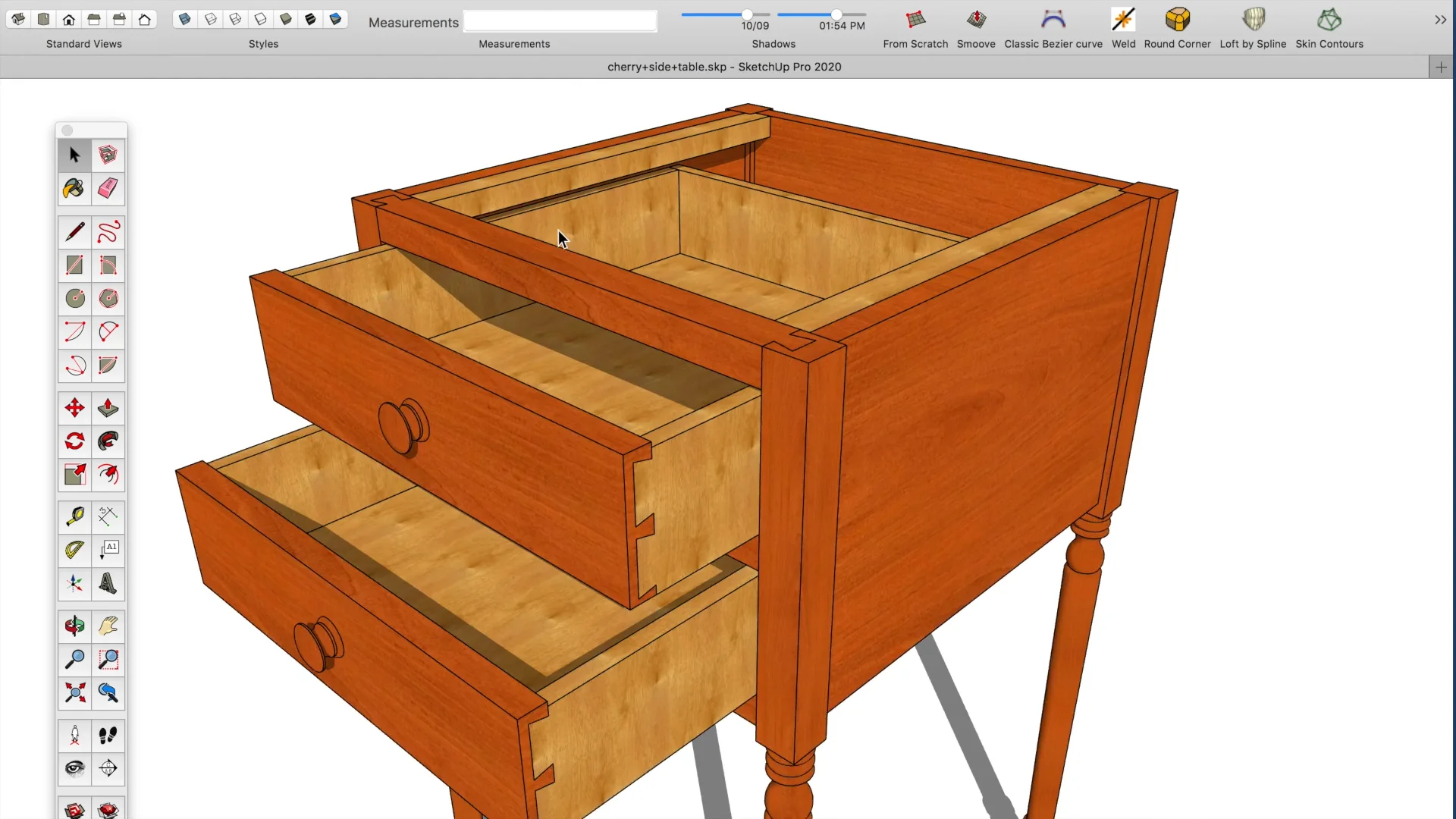Activate the Push/Pull tool

click(x=108, y=408)
